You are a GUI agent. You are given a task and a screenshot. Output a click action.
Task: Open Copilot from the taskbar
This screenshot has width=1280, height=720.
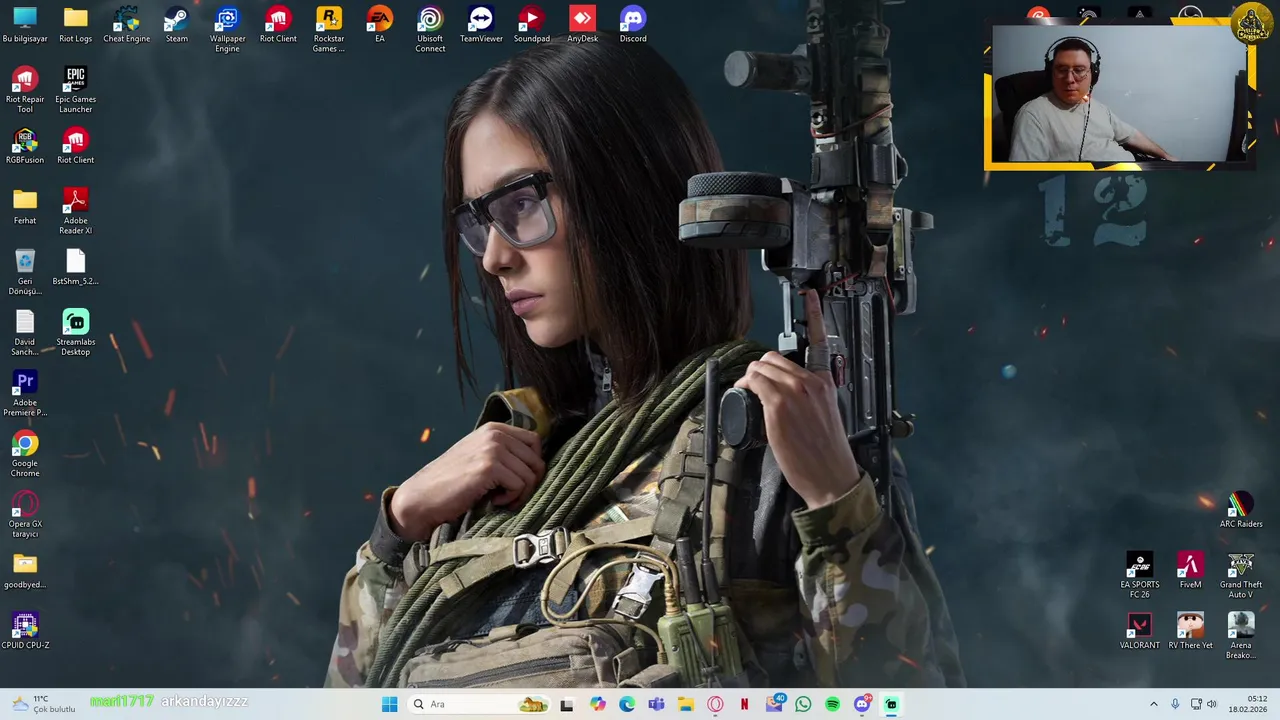pos(597,704)
